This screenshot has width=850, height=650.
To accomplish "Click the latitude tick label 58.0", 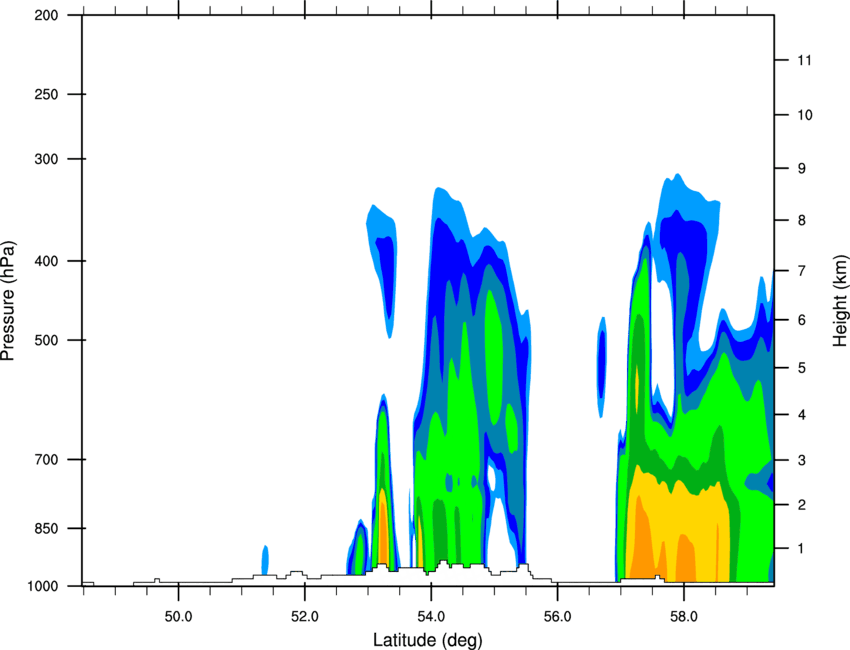I will [x=684, y=616].
